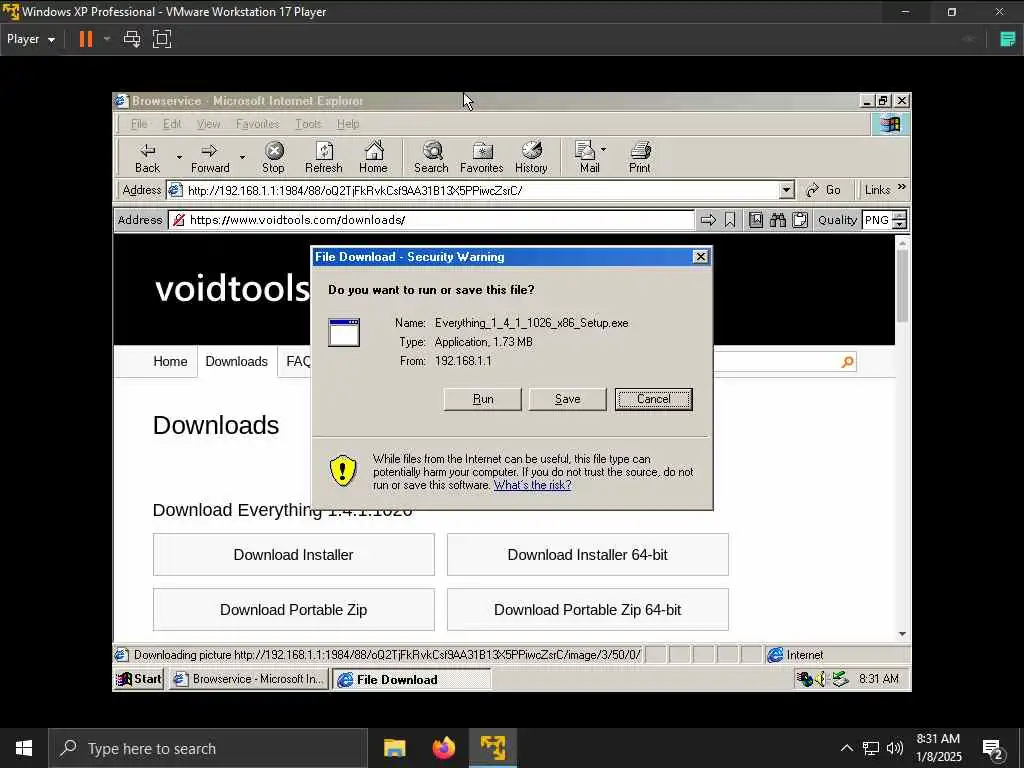This screenshot has width=1024, height=768.
Task: Click the application file icon in dialog
Action: [x=344, y=332]
